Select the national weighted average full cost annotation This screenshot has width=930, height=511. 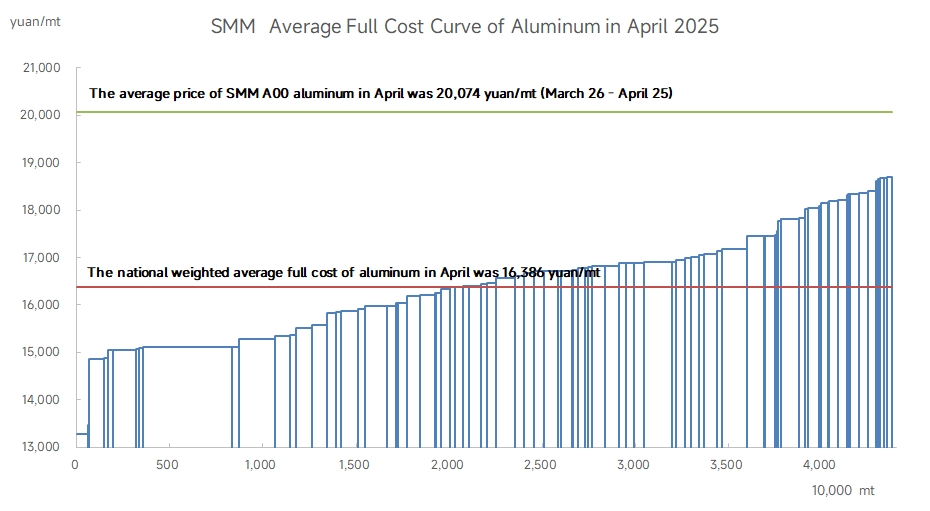(343, 272)
